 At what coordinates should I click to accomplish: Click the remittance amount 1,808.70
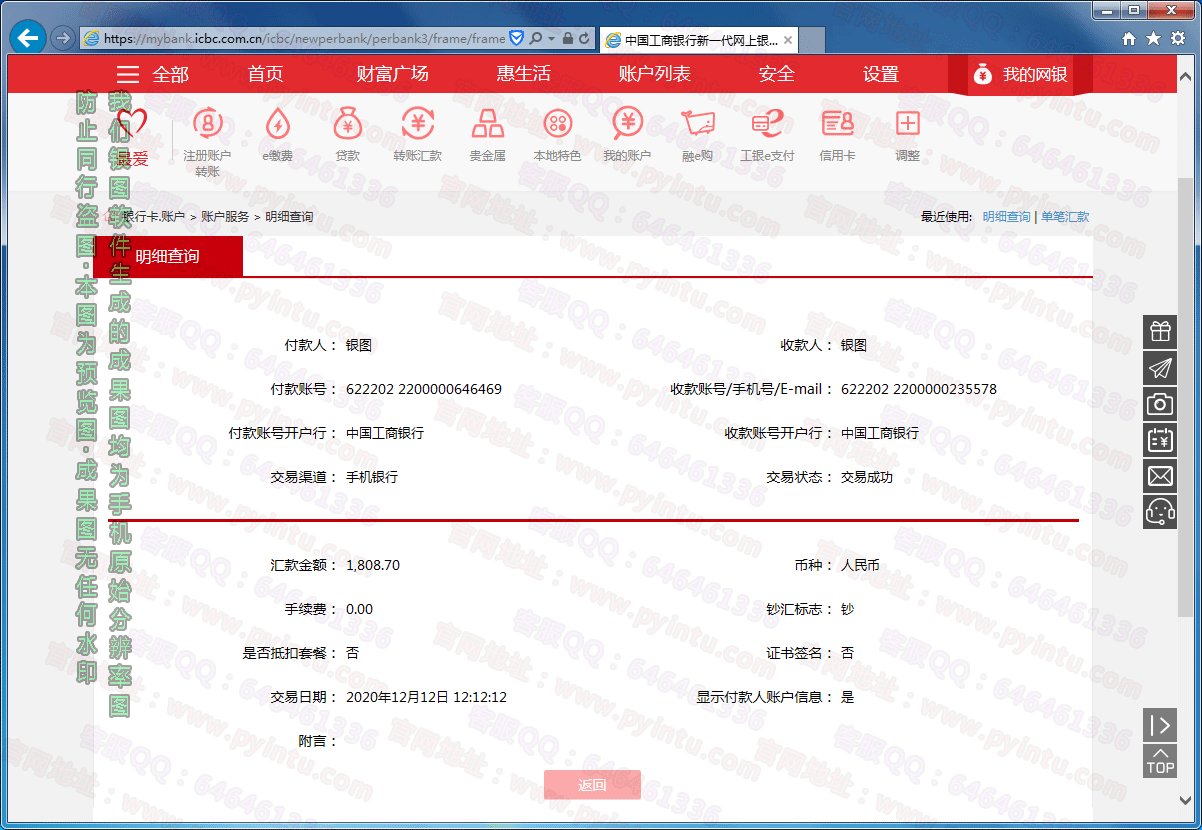tap(373, 565)
